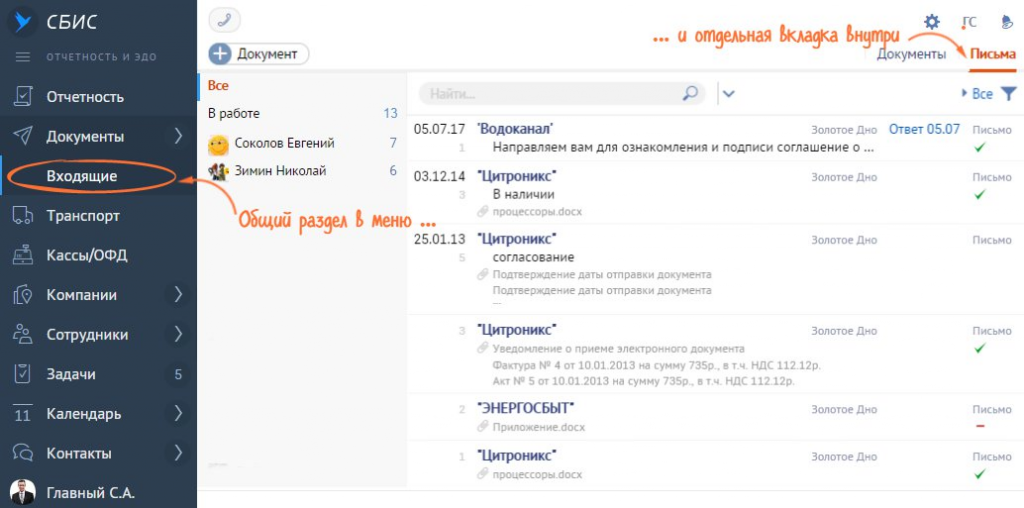Open the search options dropdown arrow
The width and height of the screenshot is (1024, 508).
coord(728,93)
